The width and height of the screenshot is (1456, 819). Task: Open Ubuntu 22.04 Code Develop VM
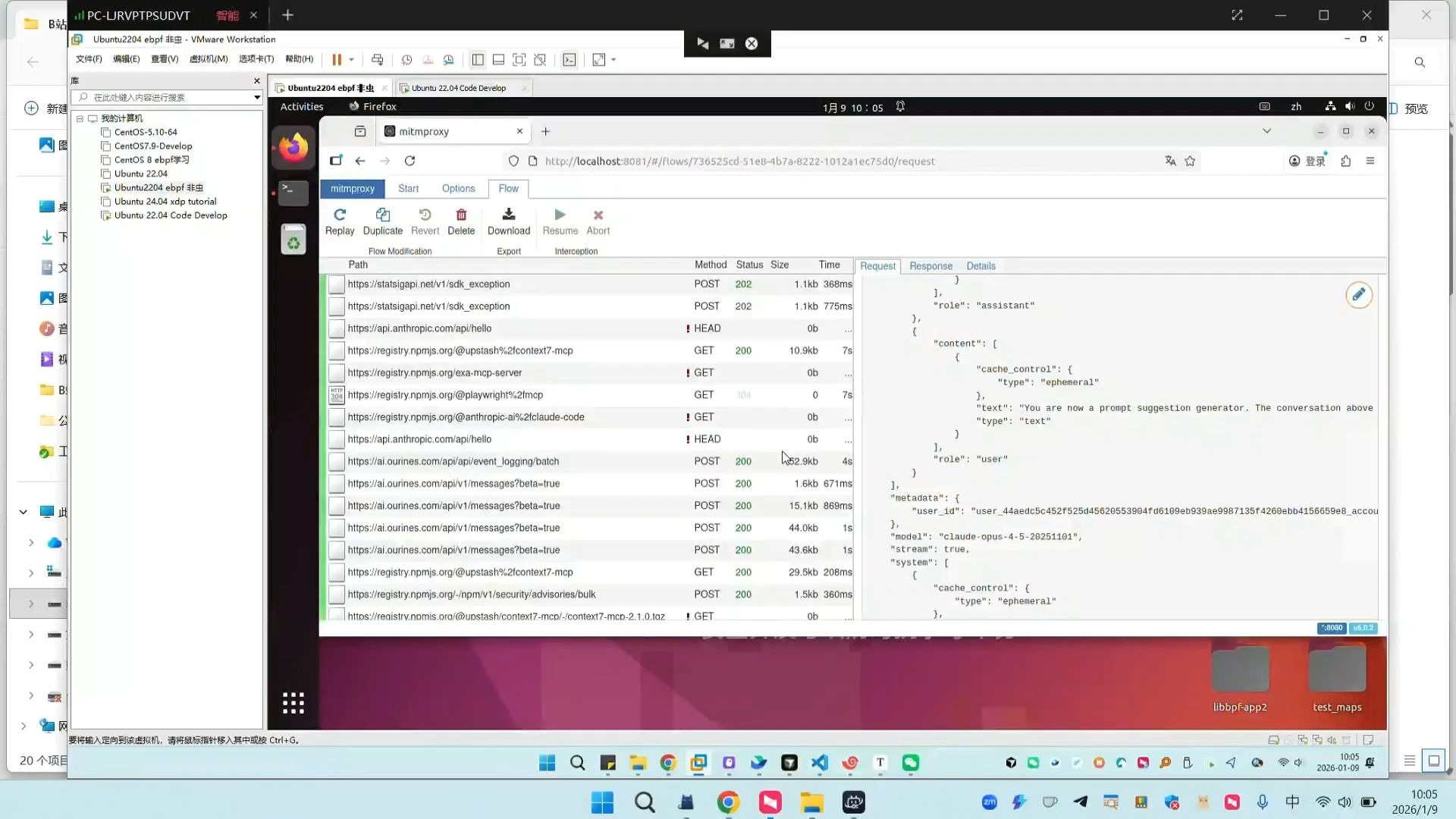tap(170, 215)
